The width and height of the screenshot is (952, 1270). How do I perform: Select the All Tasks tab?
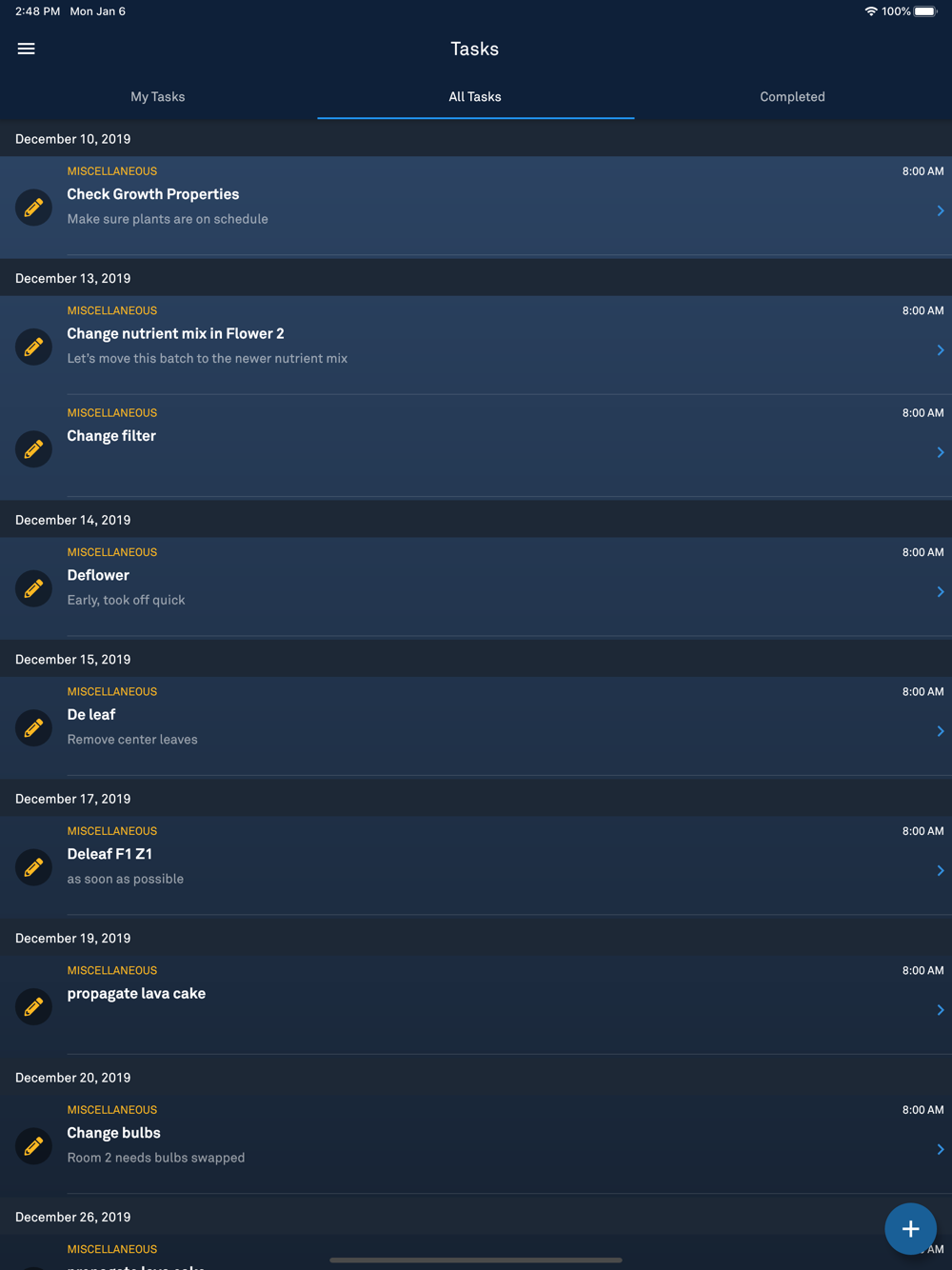[x=475, y=97]
